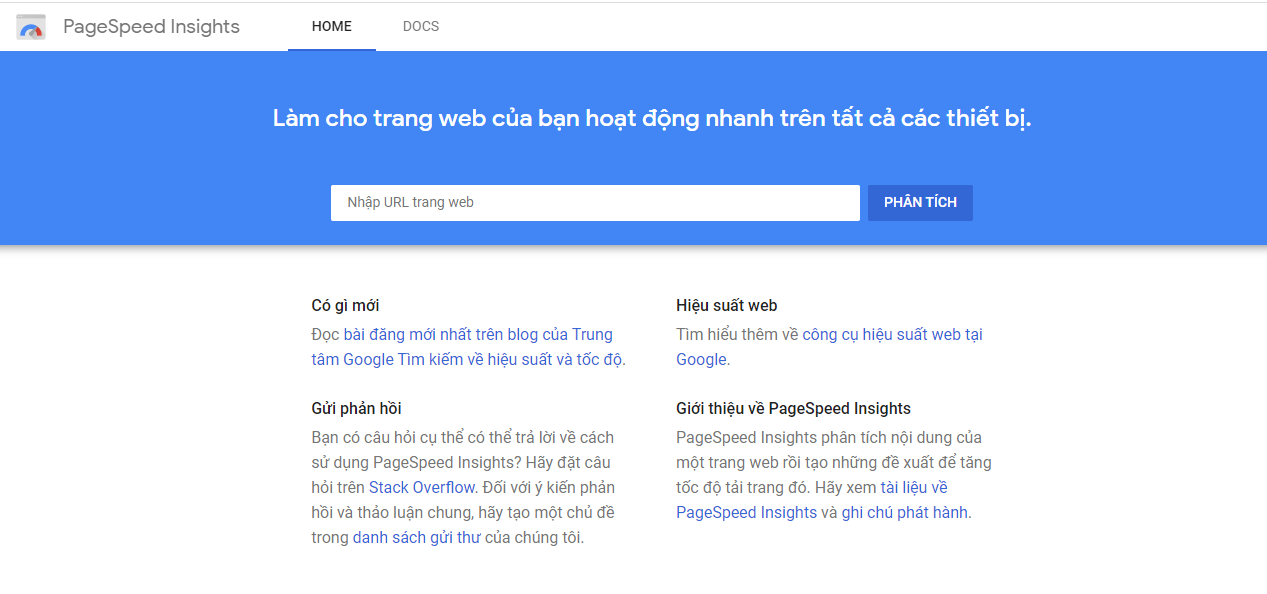
Task: Open the "bài đăng mới nhất trên blog" link
Action: pyautogui.click(x=469, y=347)
